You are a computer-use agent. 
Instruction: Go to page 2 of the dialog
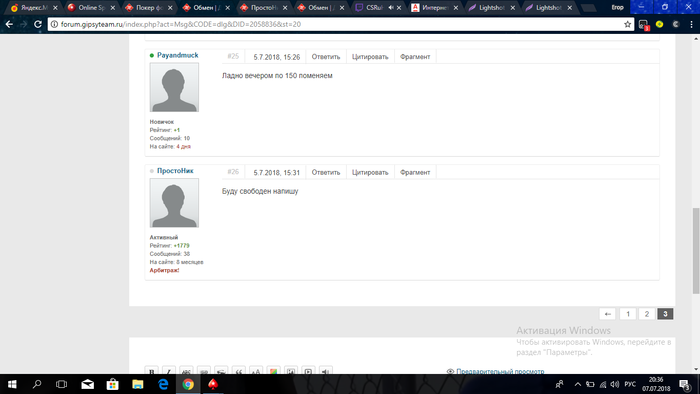[x=646, y=314]
